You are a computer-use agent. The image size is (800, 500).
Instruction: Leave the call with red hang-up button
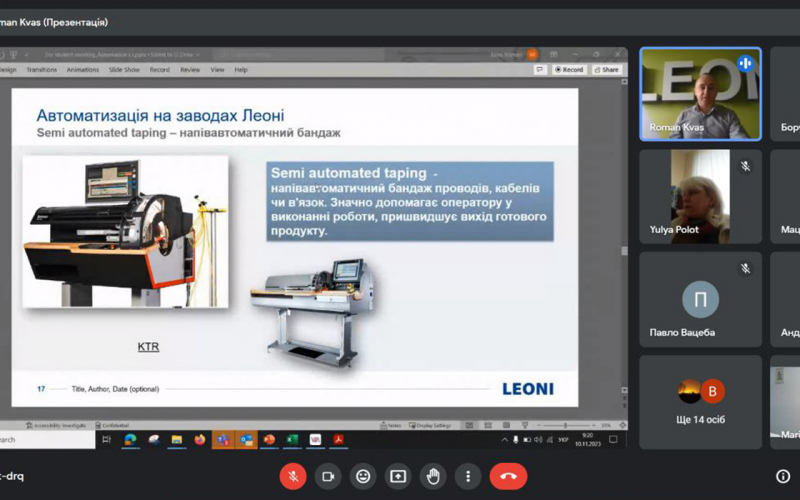coord(508,477)
